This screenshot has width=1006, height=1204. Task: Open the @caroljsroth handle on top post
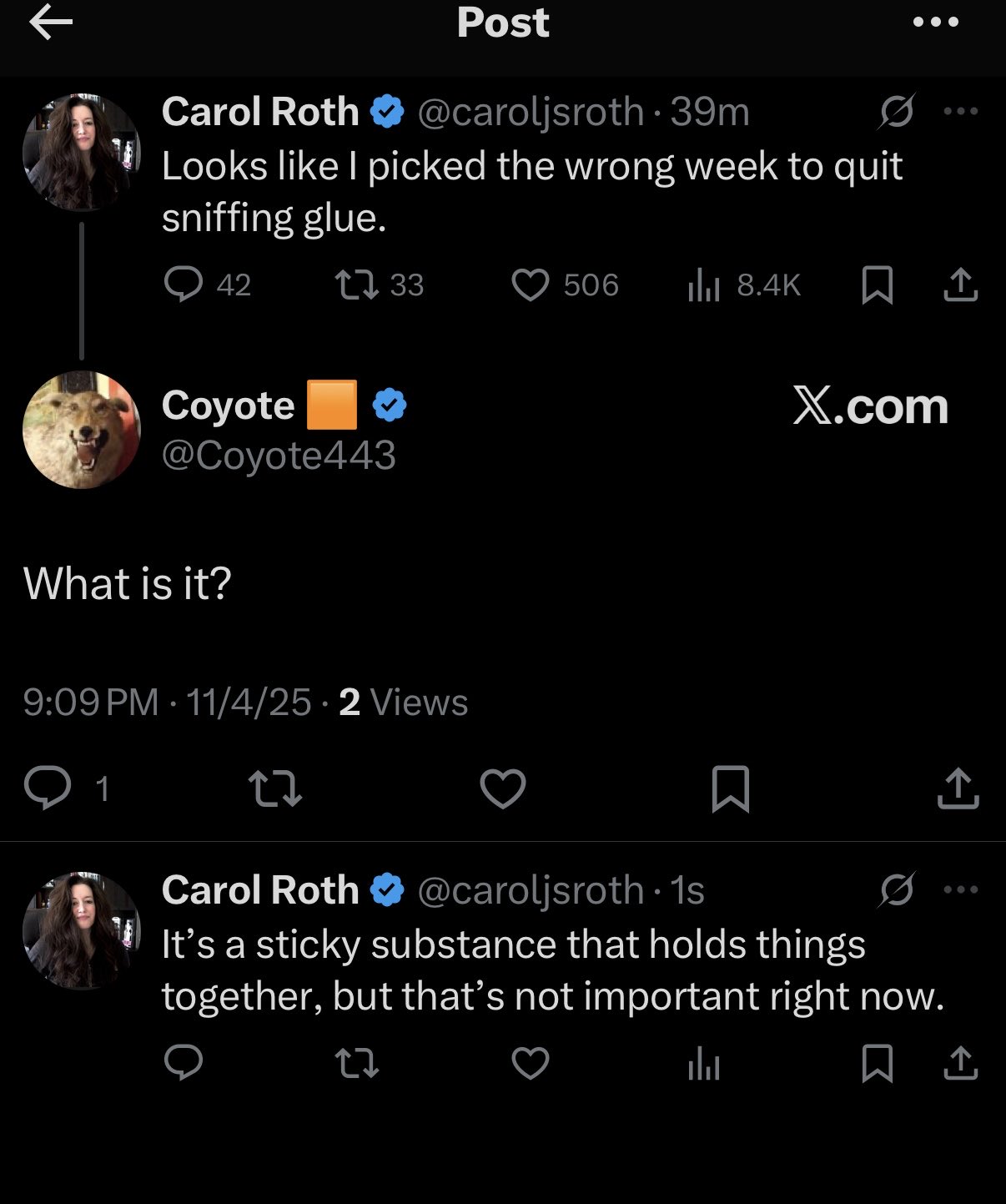[531, 112]
